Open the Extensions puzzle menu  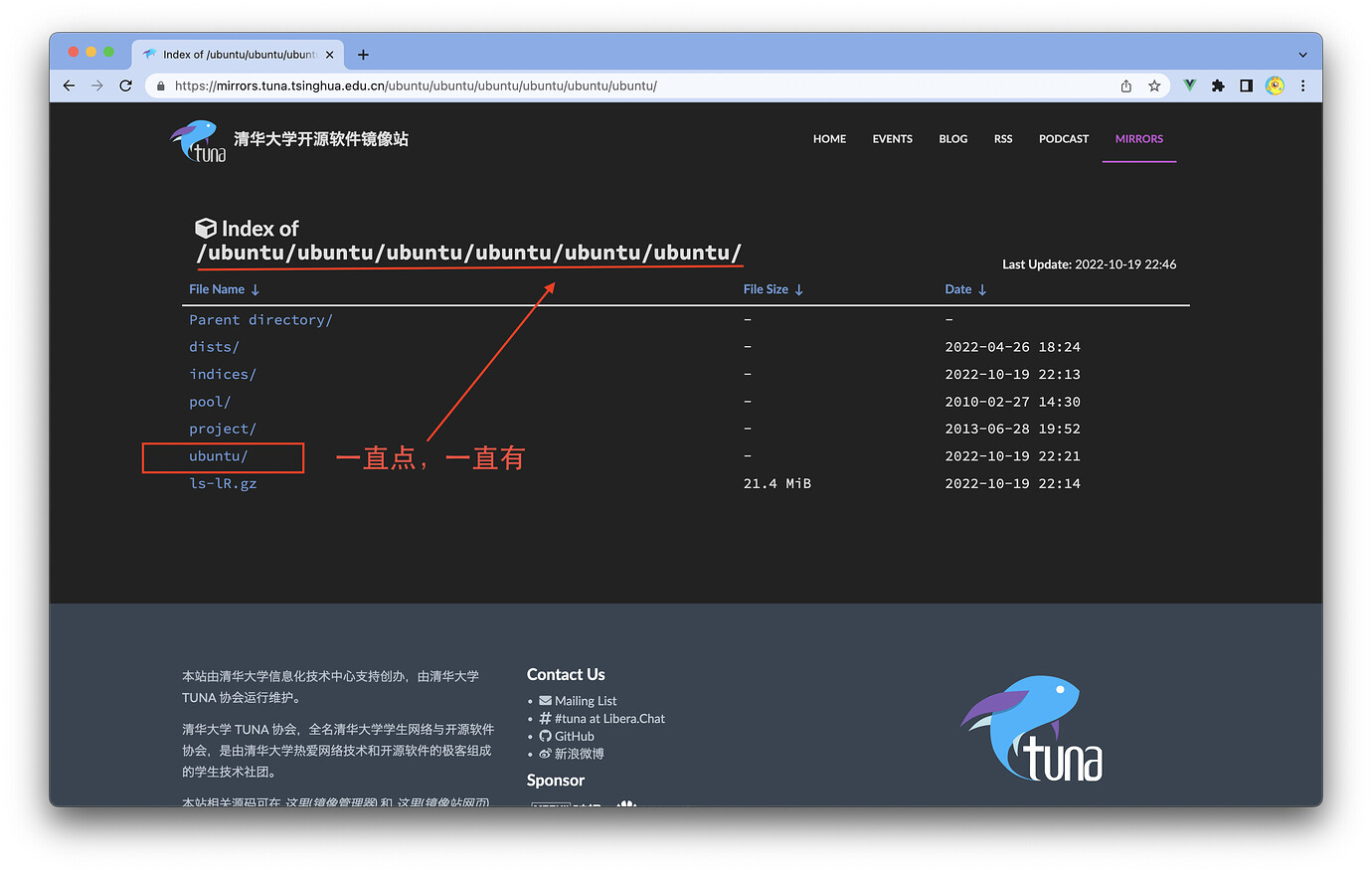pos(1218,86)
